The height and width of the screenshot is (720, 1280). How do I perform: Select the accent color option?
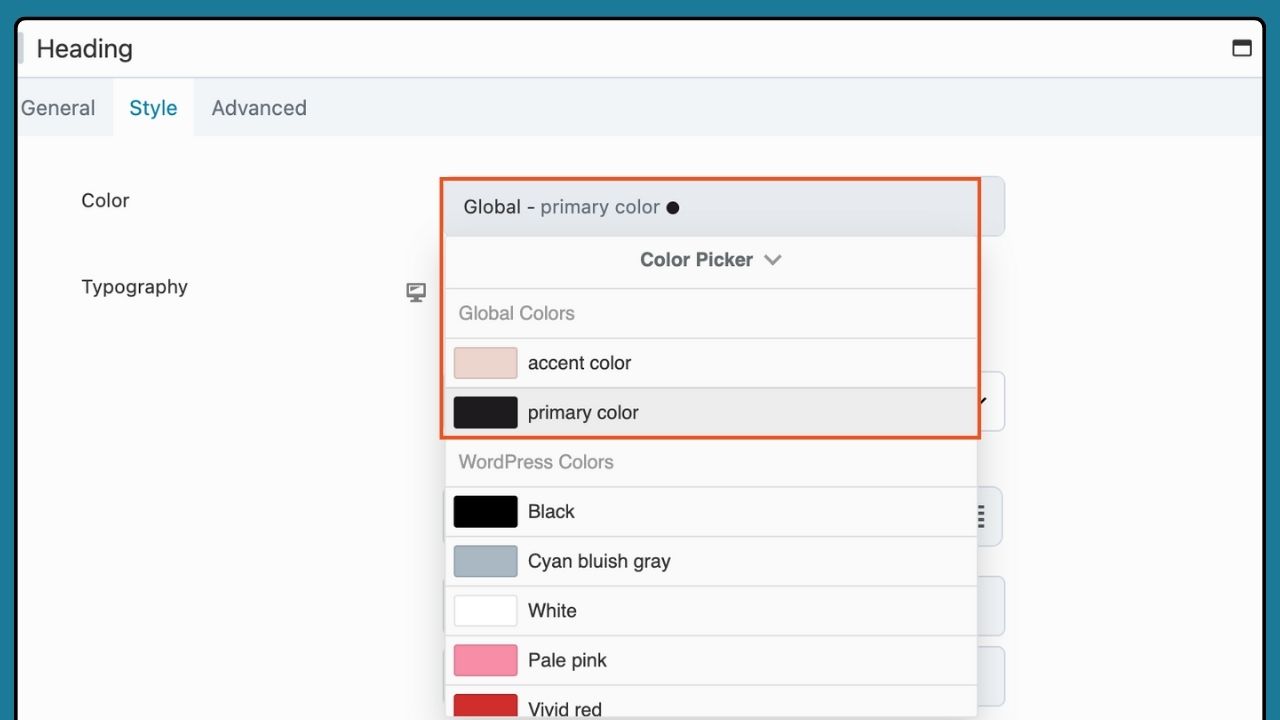pyautogui.click(x=579, y=363)
